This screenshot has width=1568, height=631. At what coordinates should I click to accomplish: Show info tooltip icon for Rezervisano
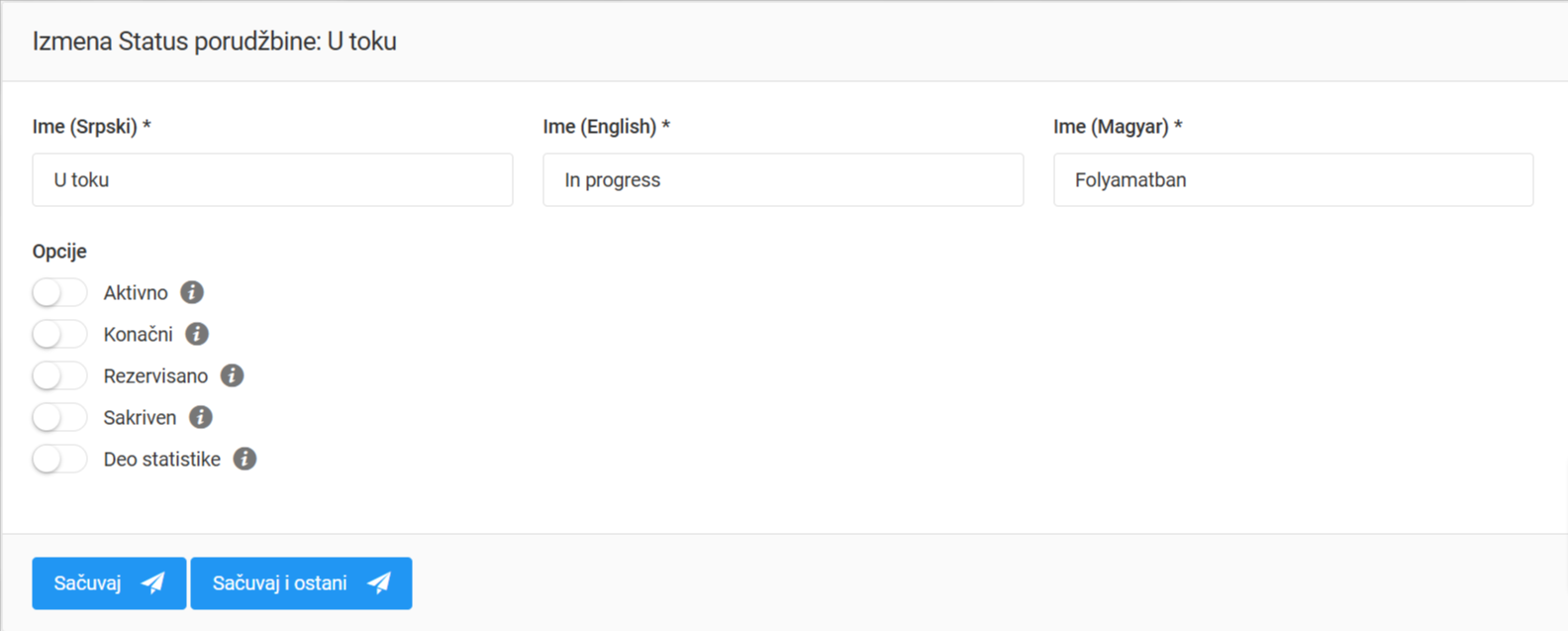(x=232, y=375)
